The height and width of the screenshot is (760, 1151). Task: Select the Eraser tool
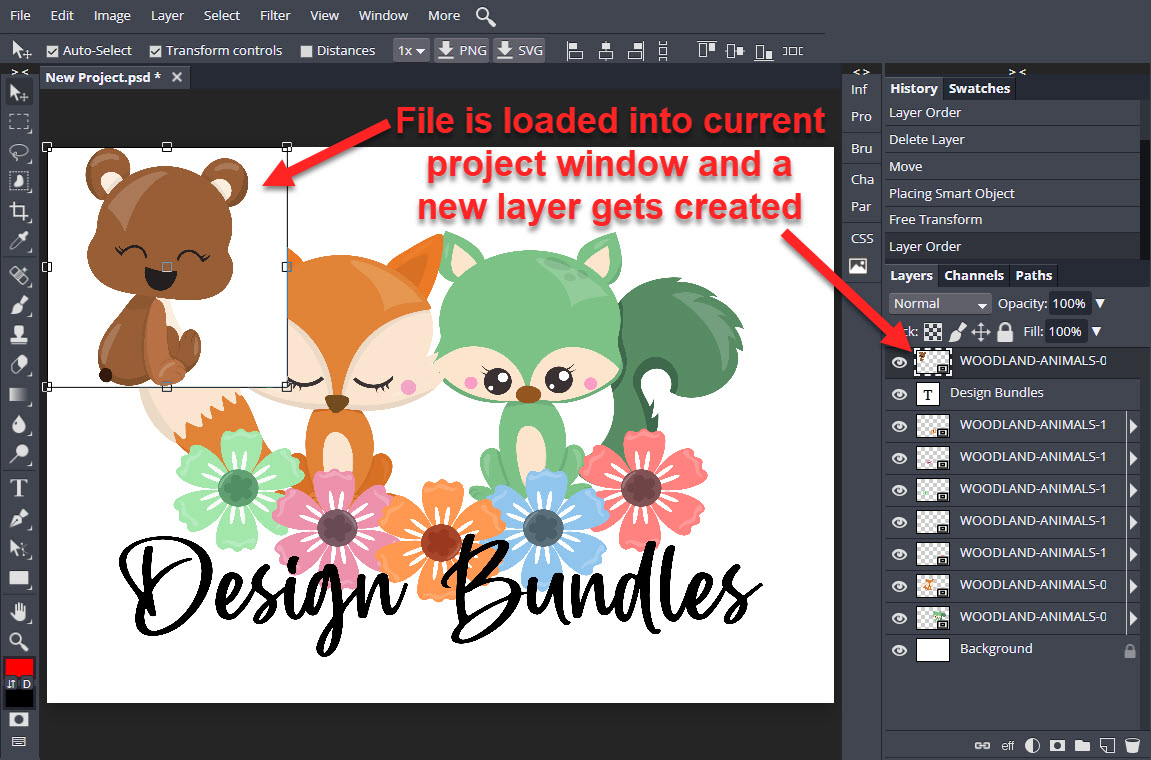(19, 364)
